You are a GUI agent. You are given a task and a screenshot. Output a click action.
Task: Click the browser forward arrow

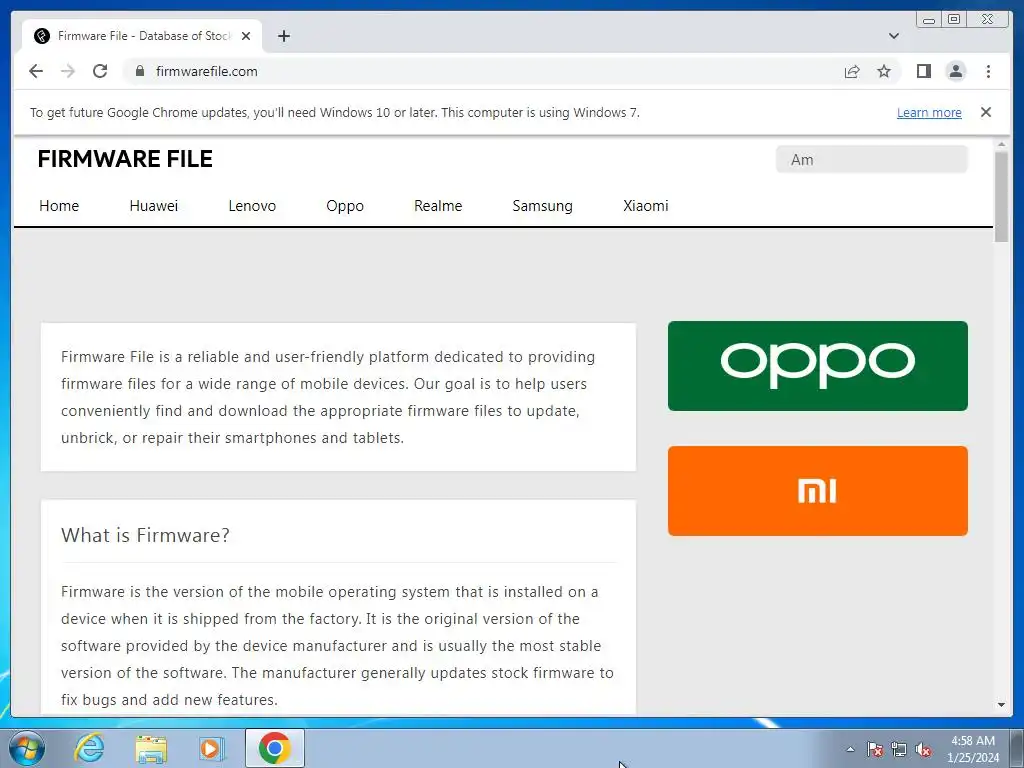(68, 71)
